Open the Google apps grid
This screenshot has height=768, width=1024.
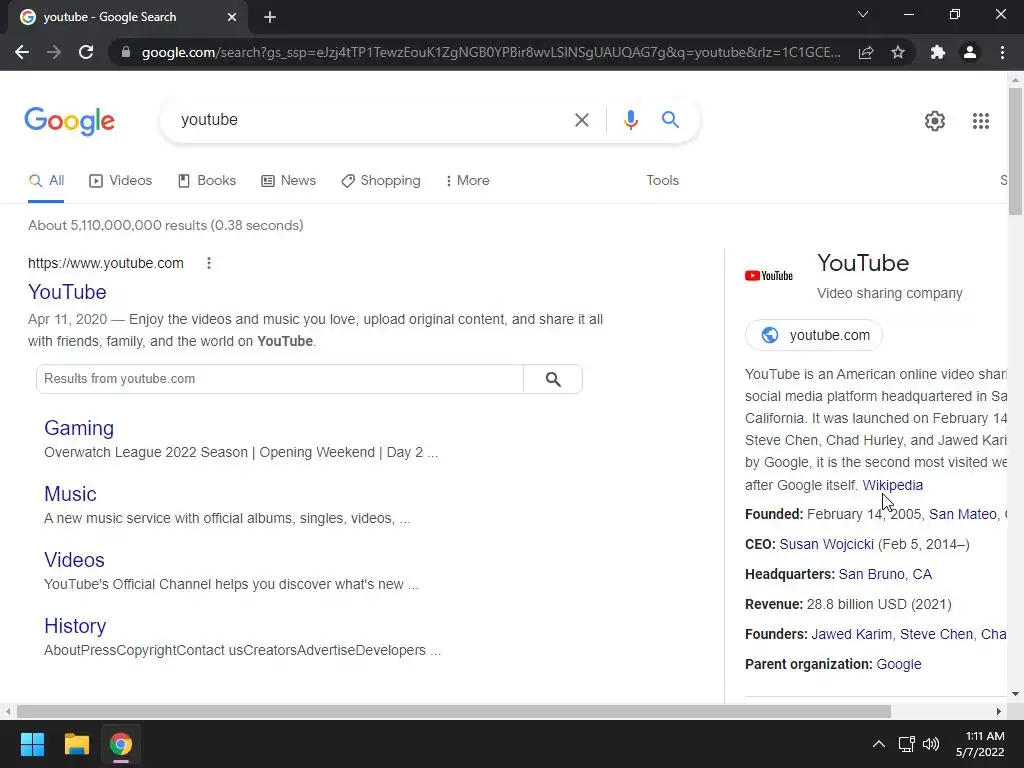pos(980,121)
